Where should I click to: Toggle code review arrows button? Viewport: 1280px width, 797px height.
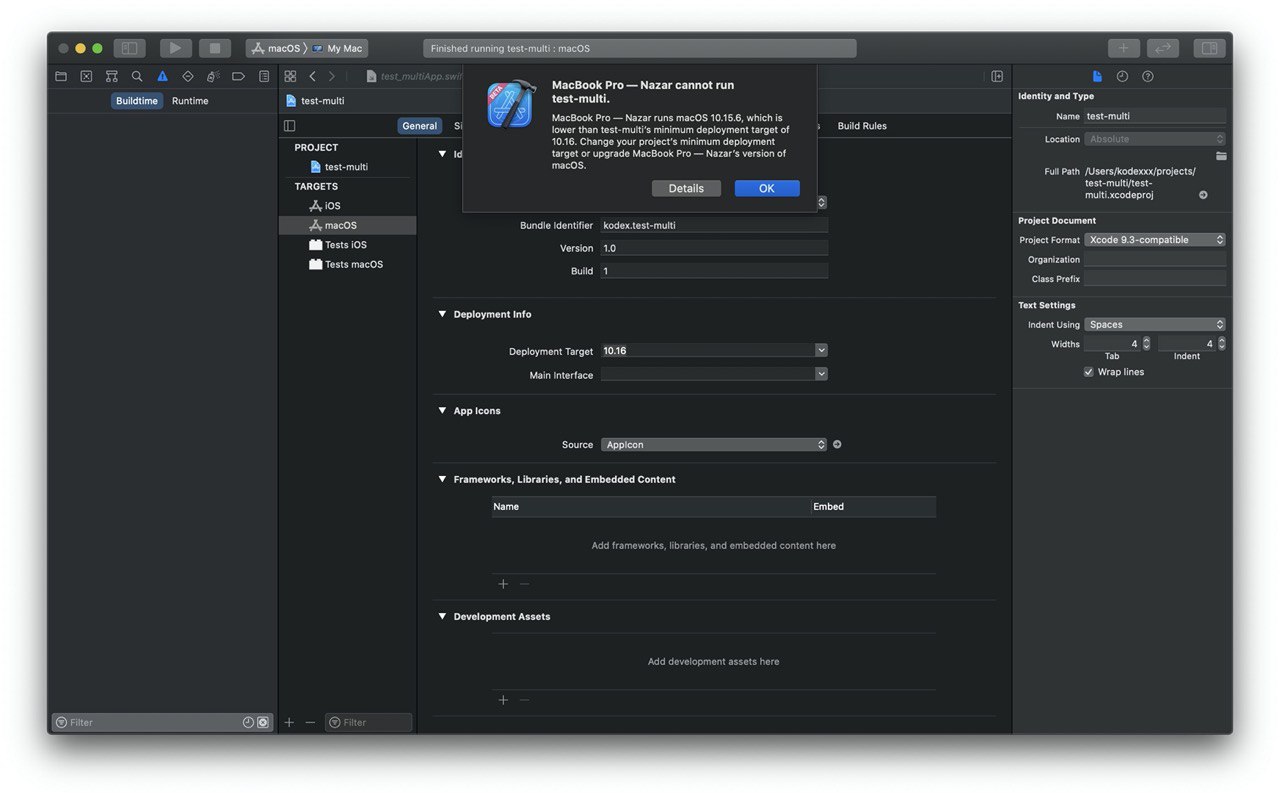pos(1162,48)
